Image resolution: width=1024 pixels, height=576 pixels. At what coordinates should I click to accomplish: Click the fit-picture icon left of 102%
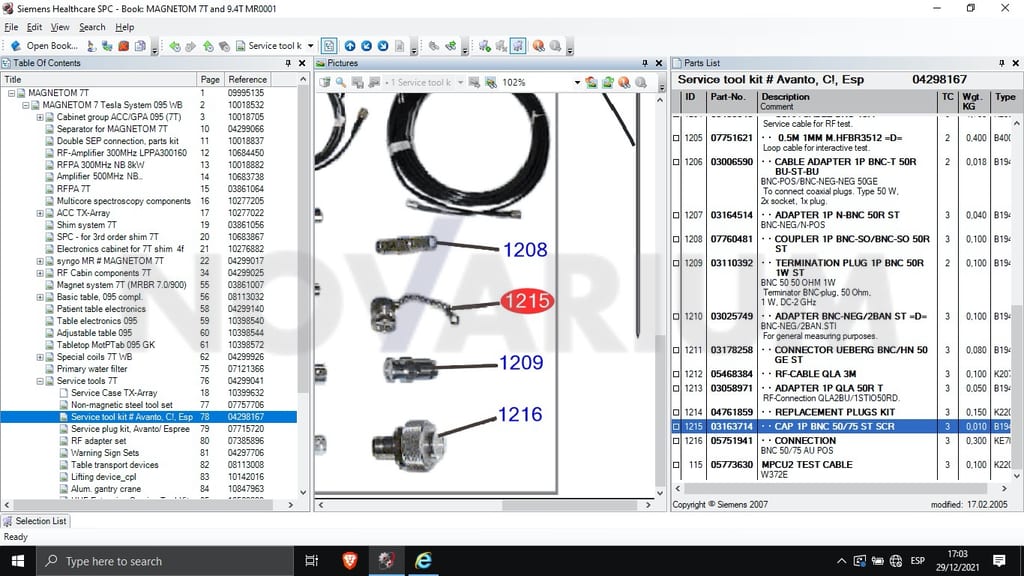point(490,82)
